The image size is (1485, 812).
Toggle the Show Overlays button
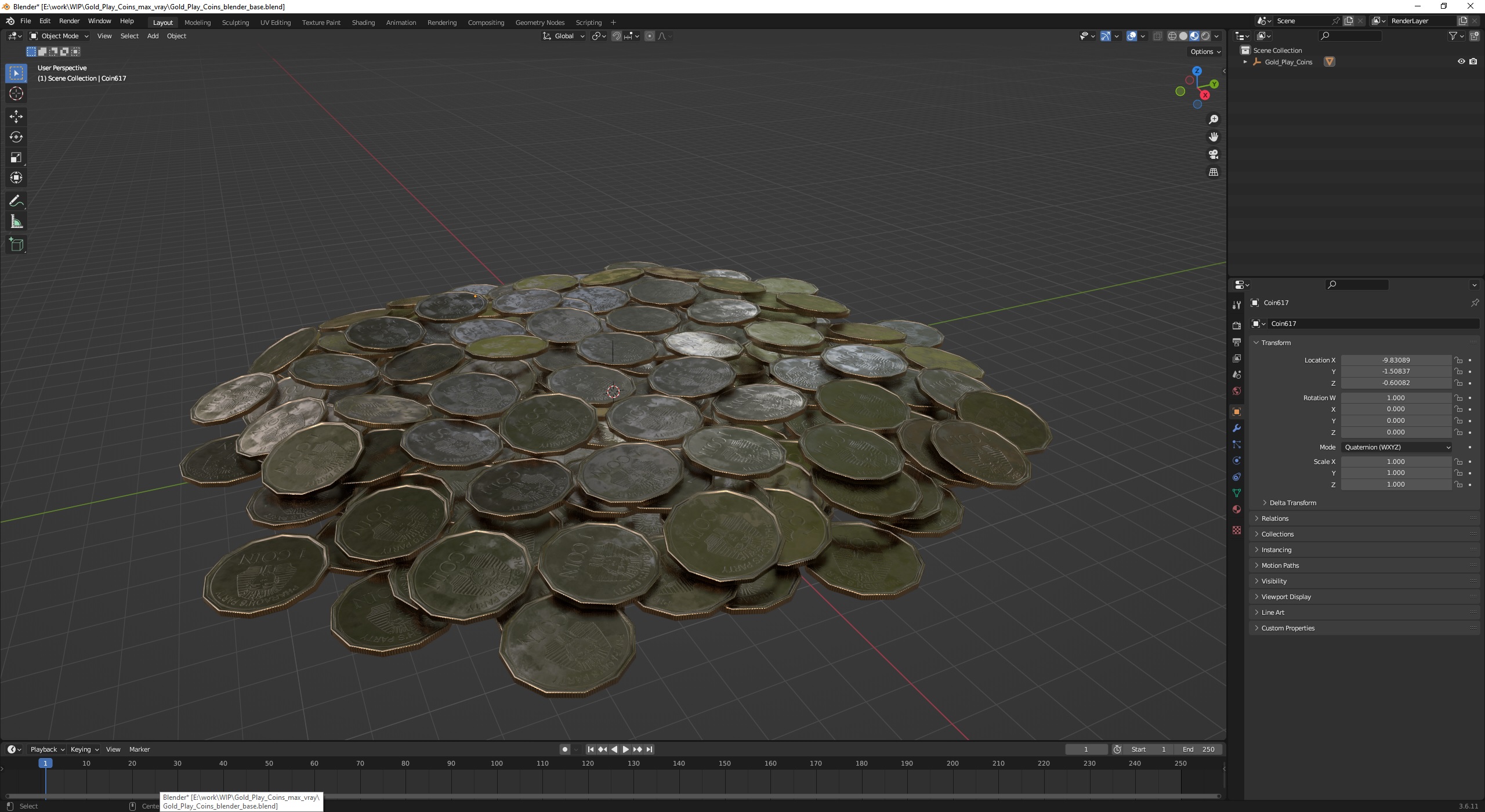click(x=1132, y=36)
